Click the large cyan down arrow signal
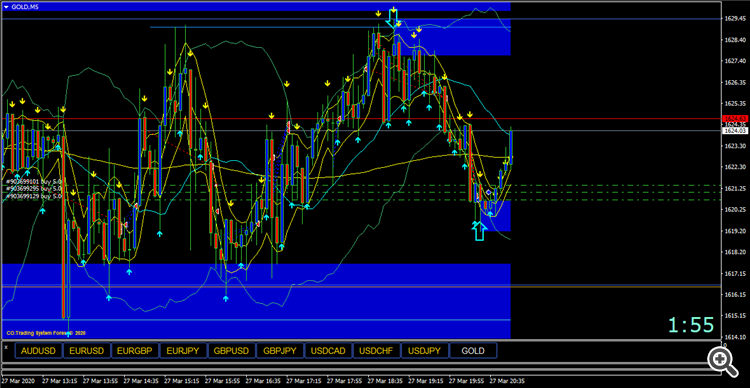This screenshot has width=750, height=388. tap(393, 18)
